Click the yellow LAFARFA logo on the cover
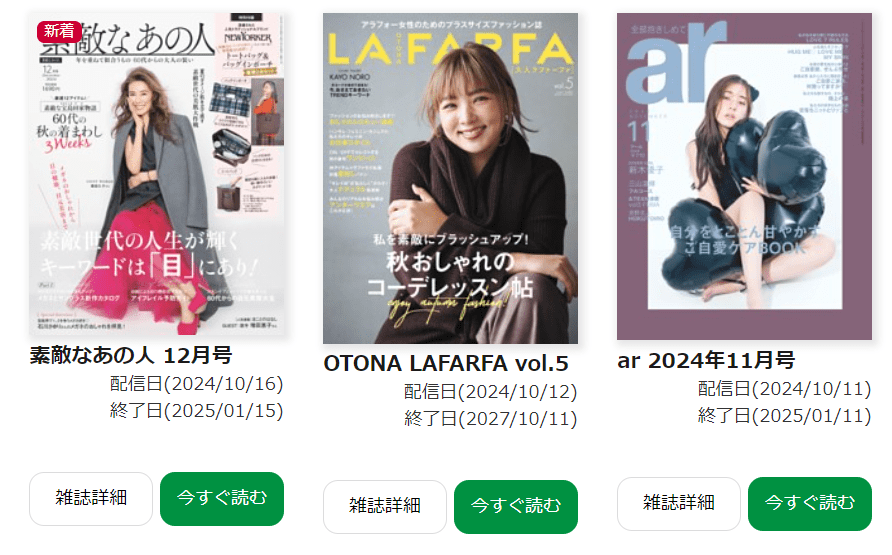The width and height of the screenshot is (892, 555). (451, 49)
